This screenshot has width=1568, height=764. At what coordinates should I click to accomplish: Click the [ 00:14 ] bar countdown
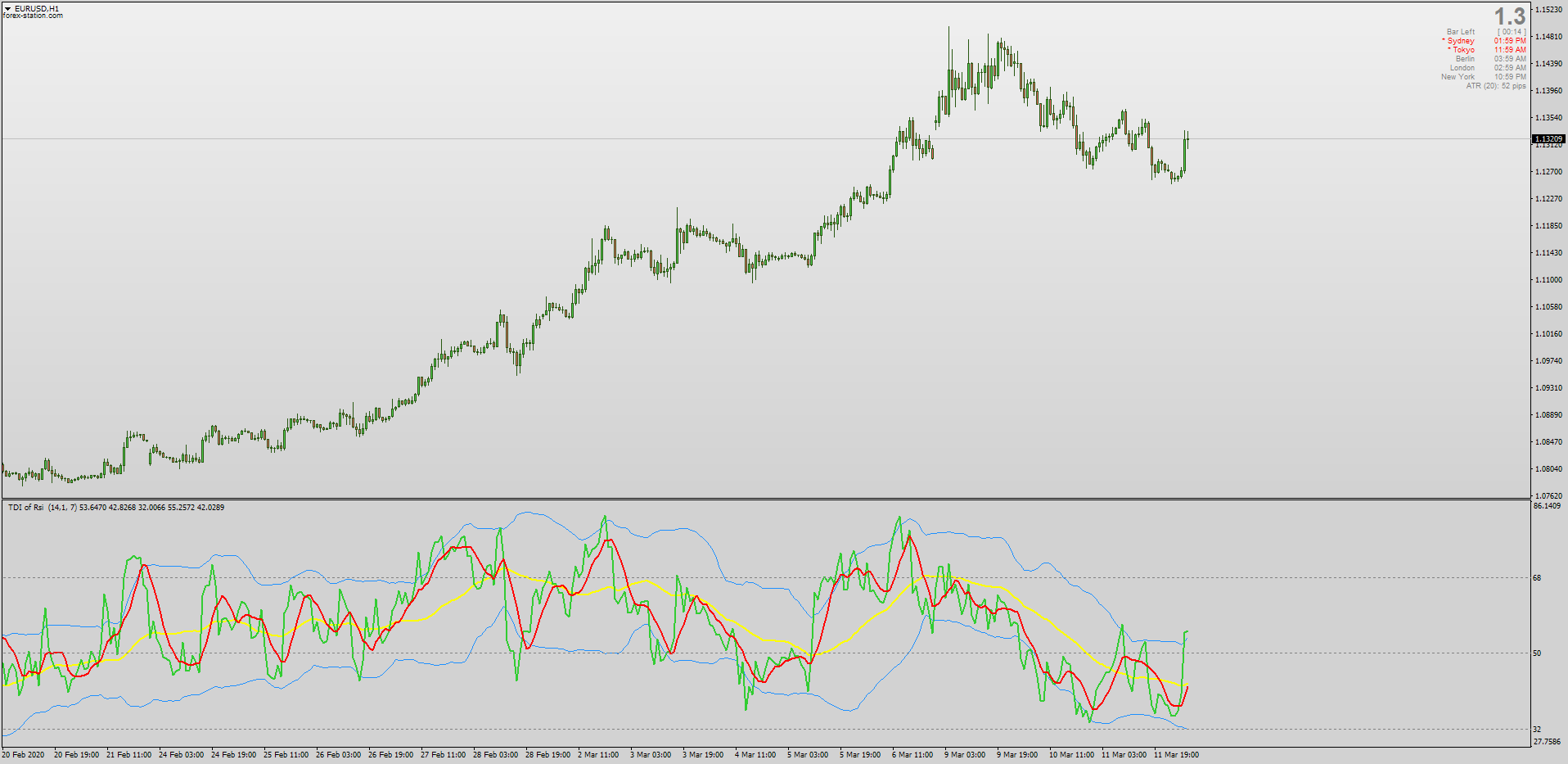pos(1512,32)
